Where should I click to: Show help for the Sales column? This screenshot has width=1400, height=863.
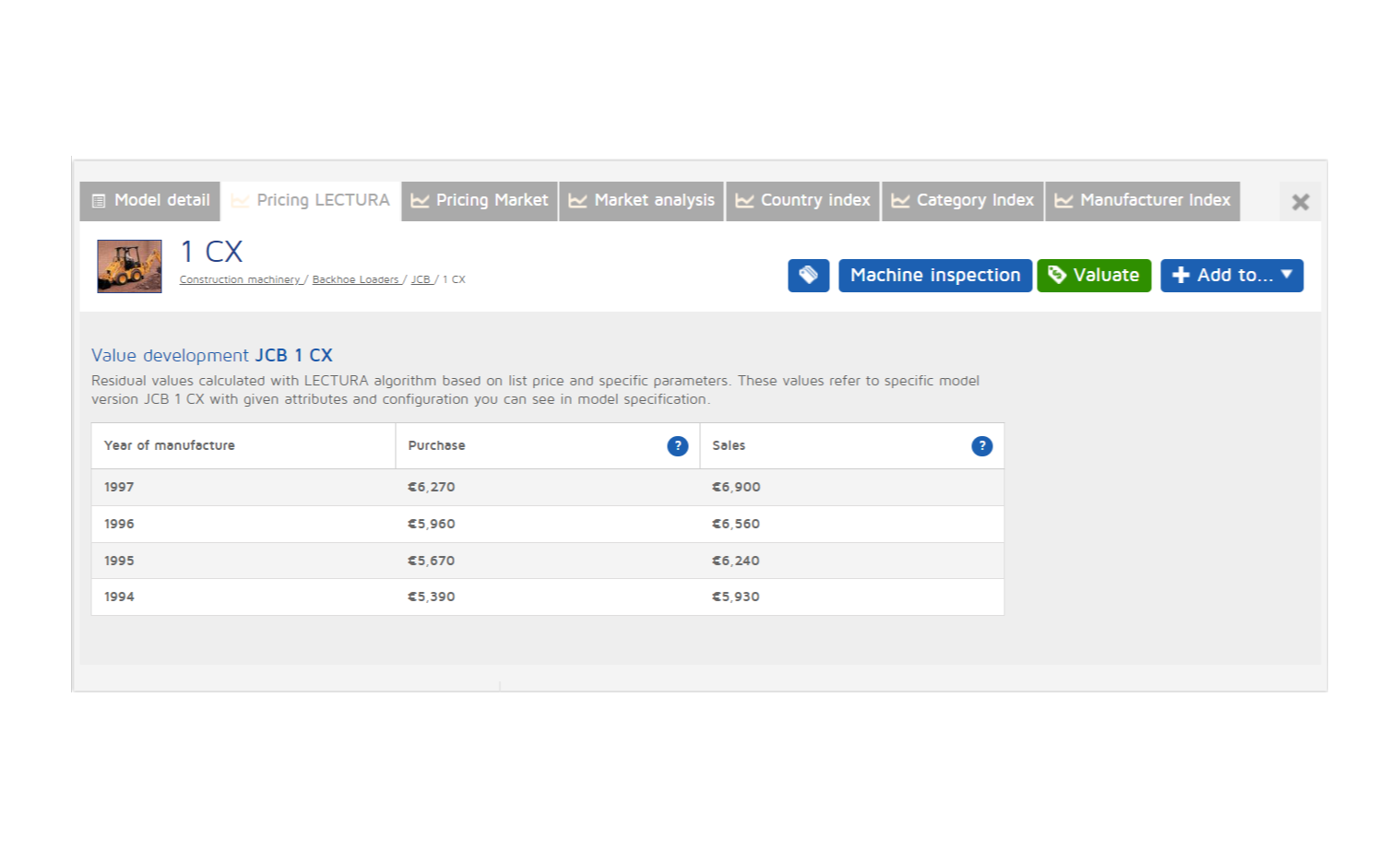[982, 446]
